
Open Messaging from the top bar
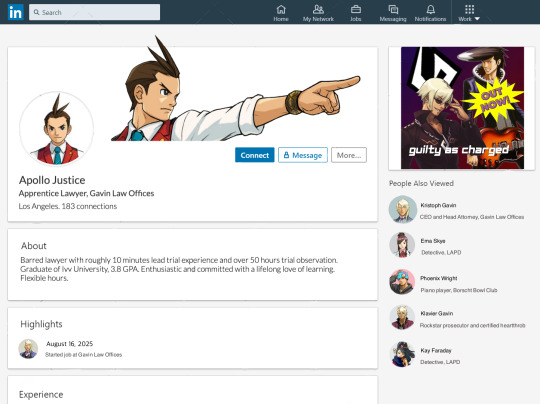click(393, 13)
